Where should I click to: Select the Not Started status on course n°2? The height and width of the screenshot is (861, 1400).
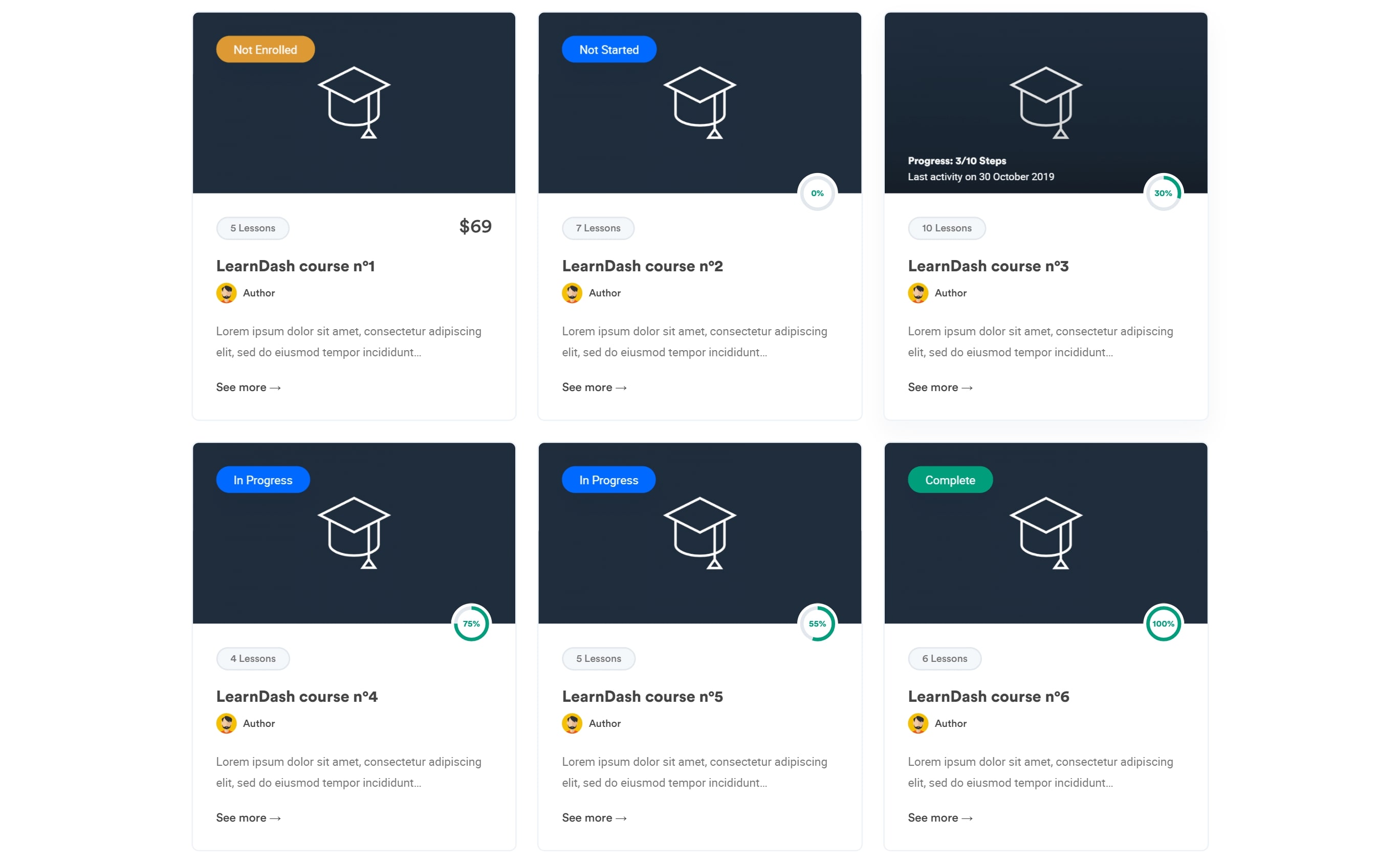(608, 50)
